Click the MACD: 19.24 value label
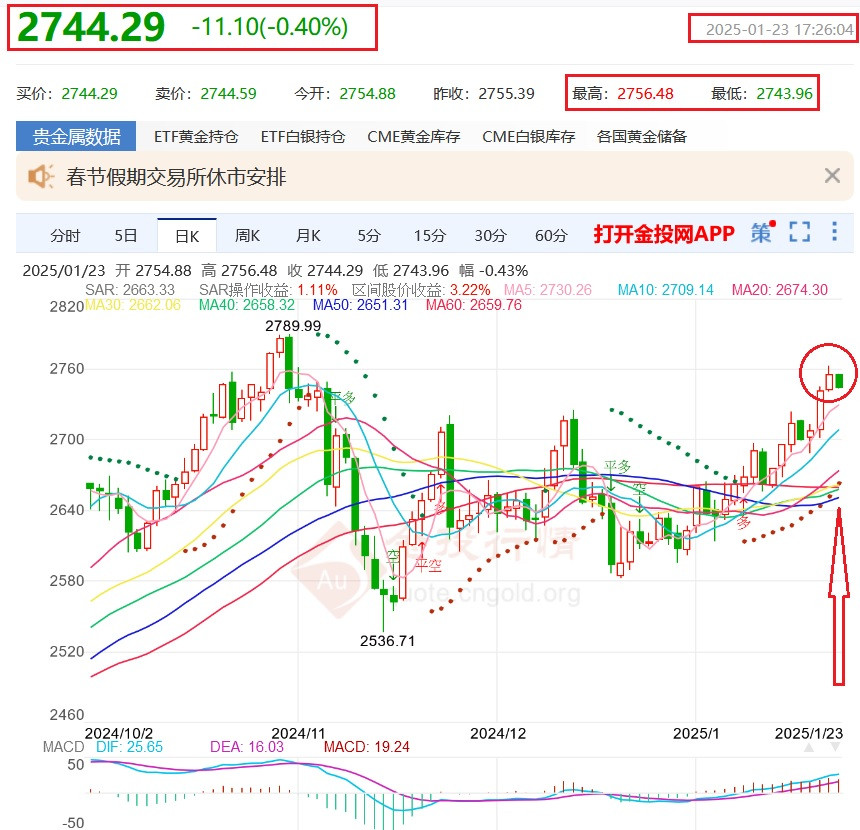The image size is (860, 830). (366, 747)
